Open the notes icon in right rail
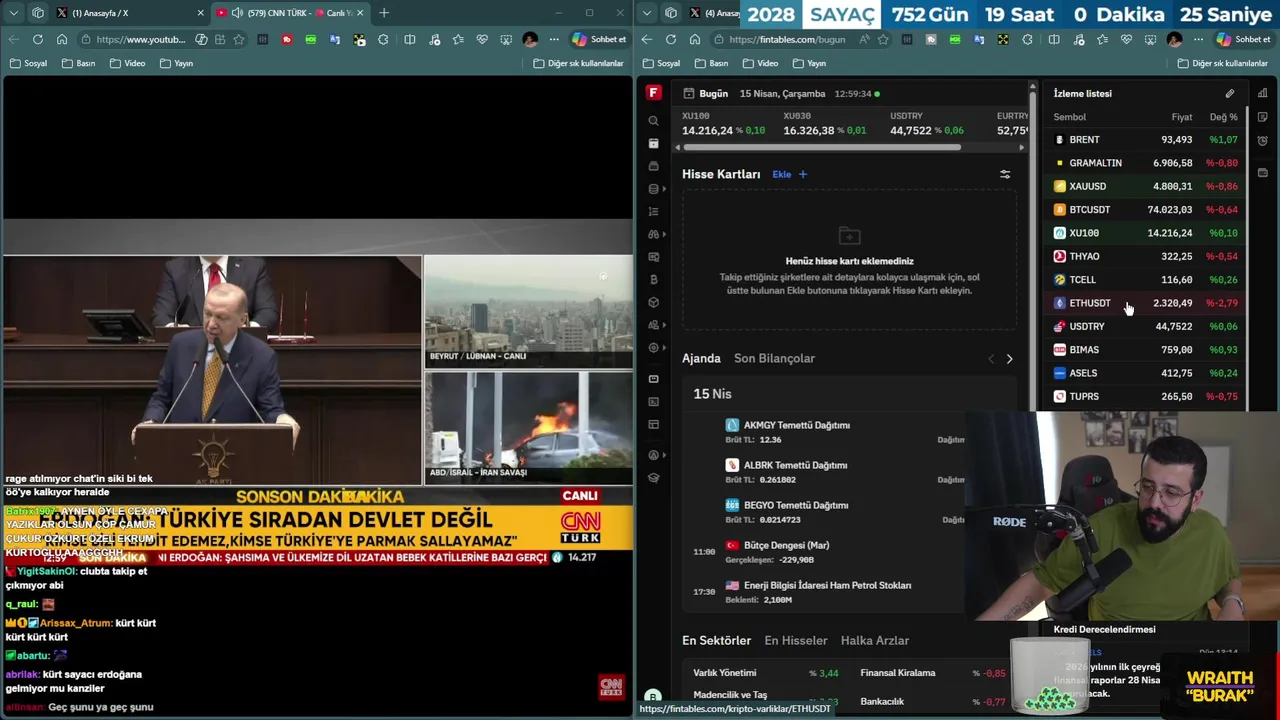 click(1263, 117)
